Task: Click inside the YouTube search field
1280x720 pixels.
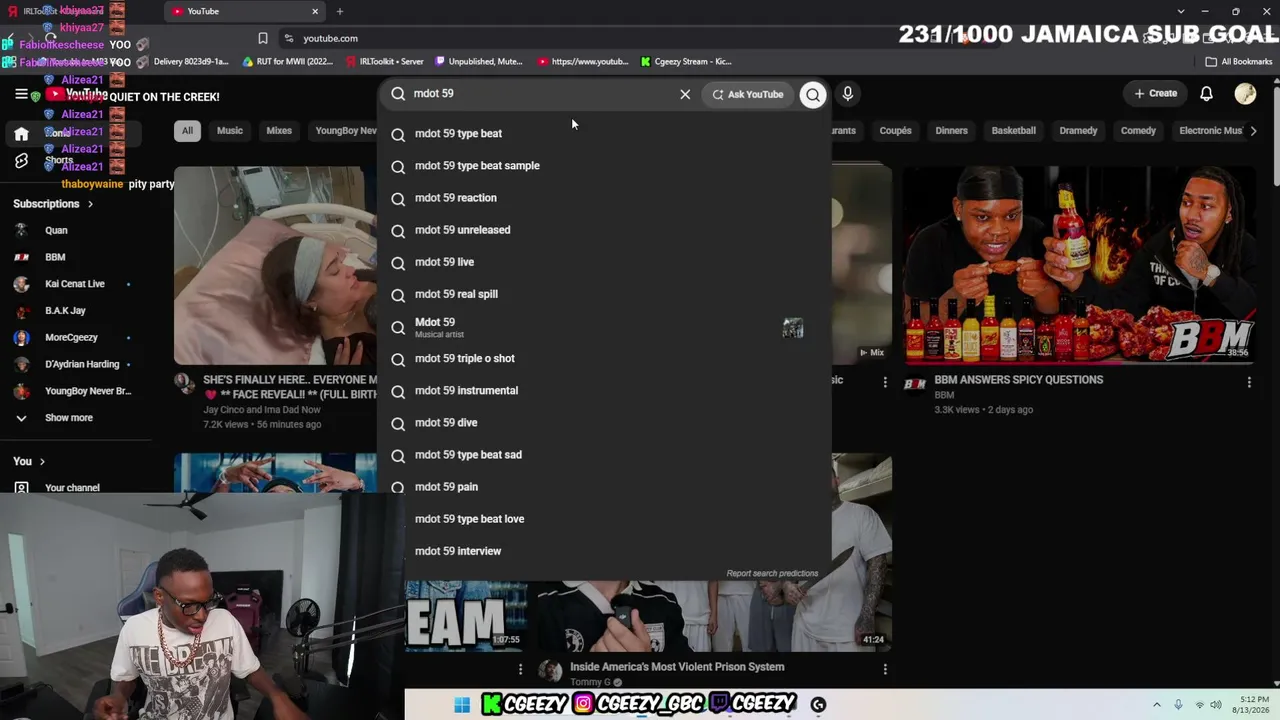Action: tap(540, 94)
